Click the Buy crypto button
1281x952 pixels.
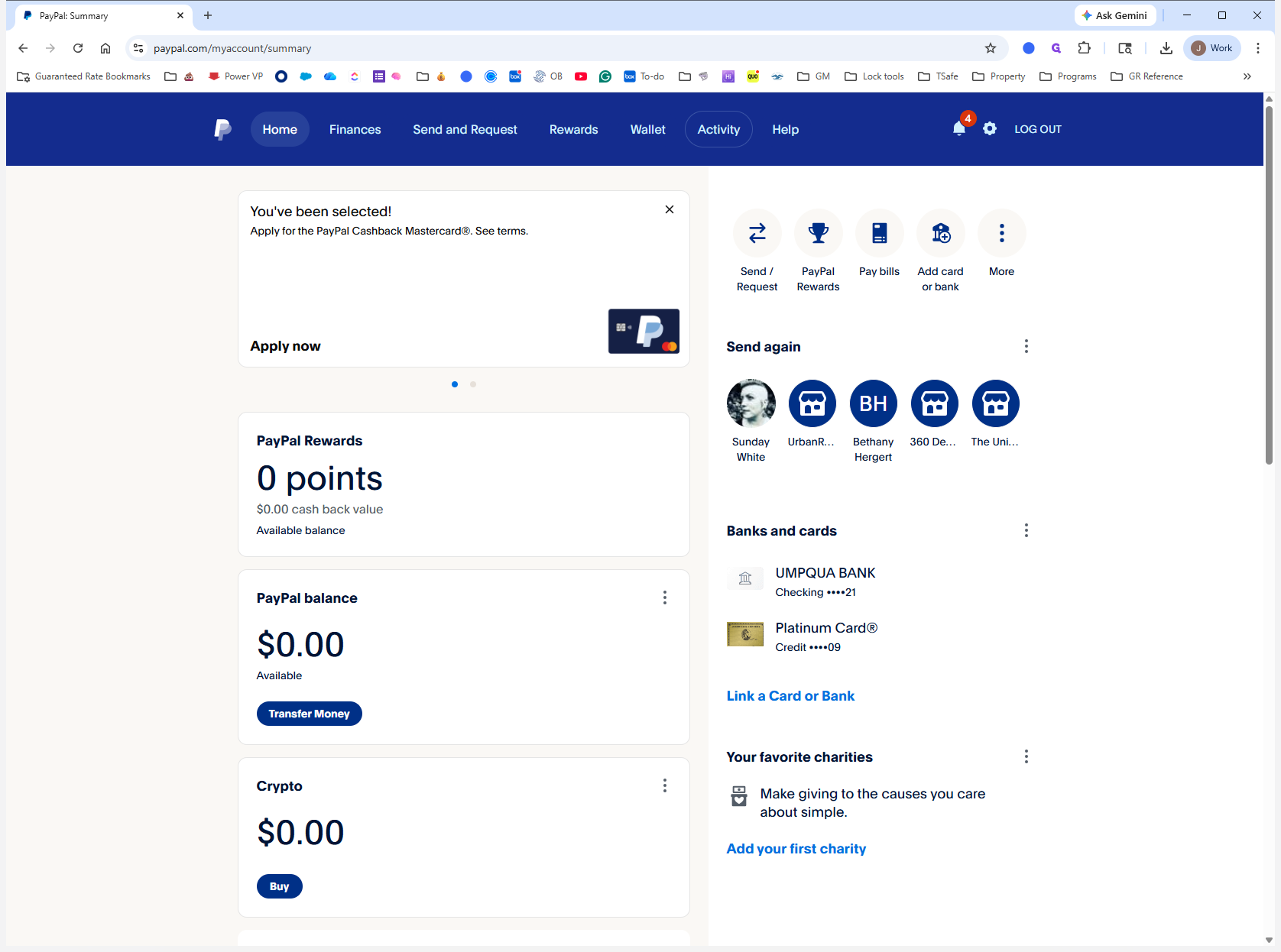[x=279, y=886]
